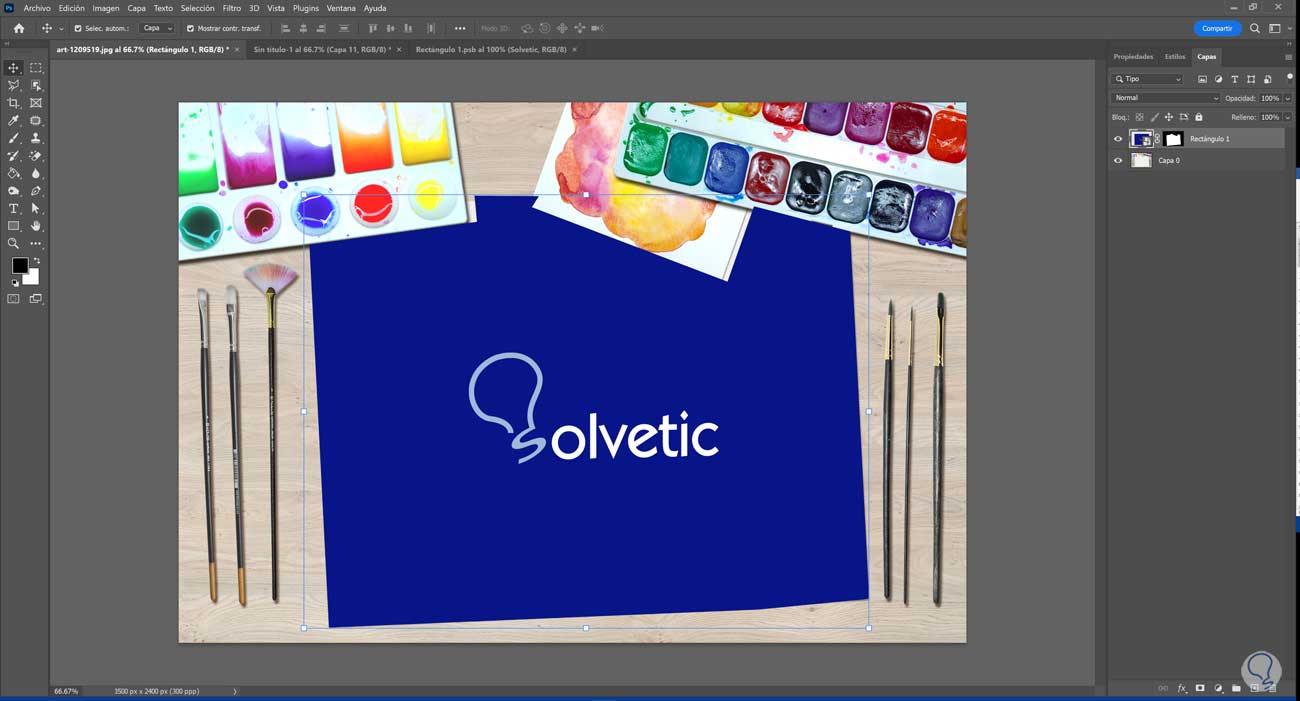The image size is (1300, 701).
Task: Select the Crop tool
Action: tap(13, 103)
